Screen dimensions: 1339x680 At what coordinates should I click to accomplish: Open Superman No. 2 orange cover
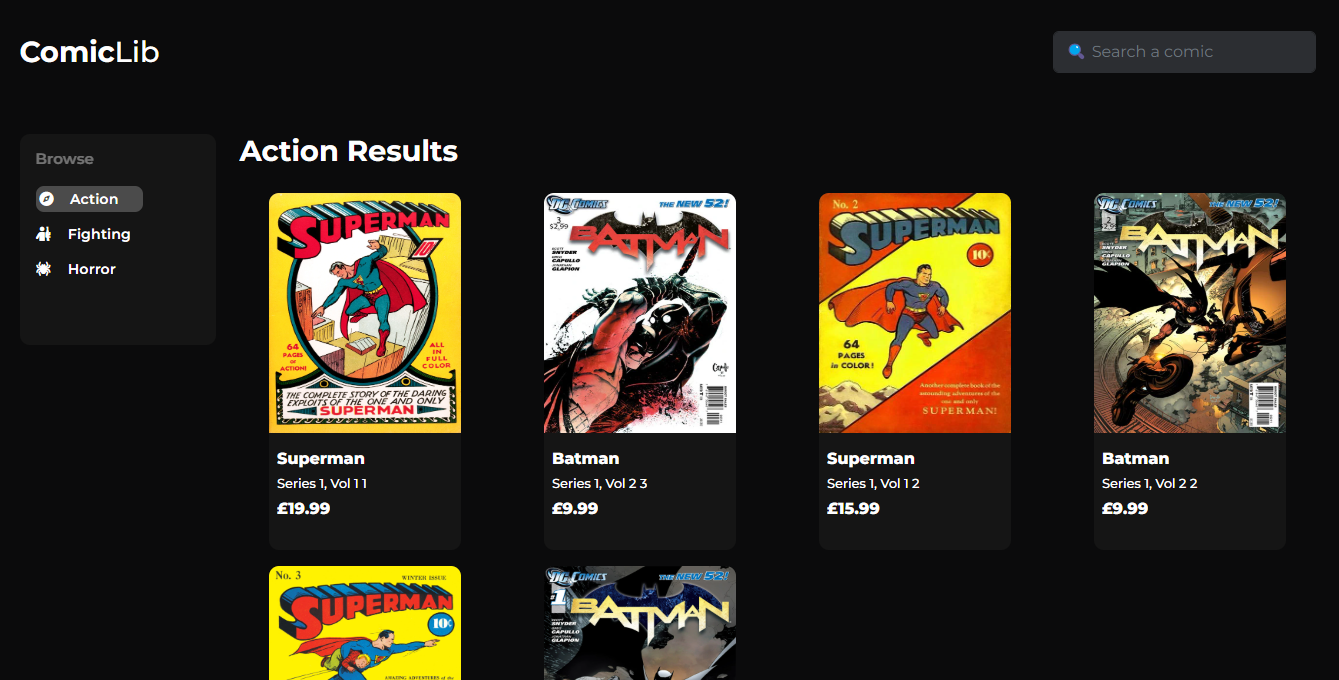pyautogui.click(x=915, y=313)
